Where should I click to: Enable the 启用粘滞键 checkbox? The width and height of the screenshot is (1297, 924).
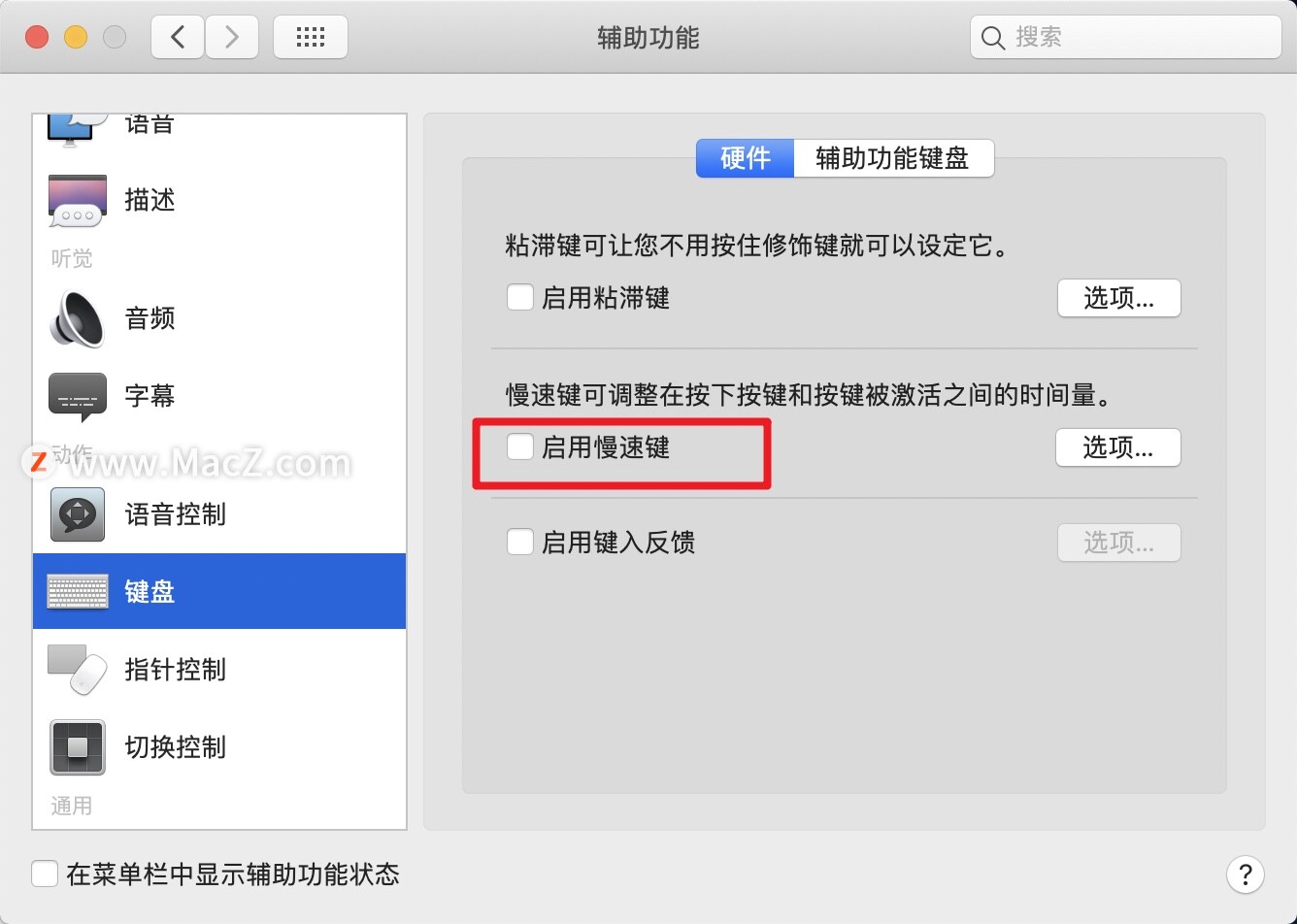[520, 297]
